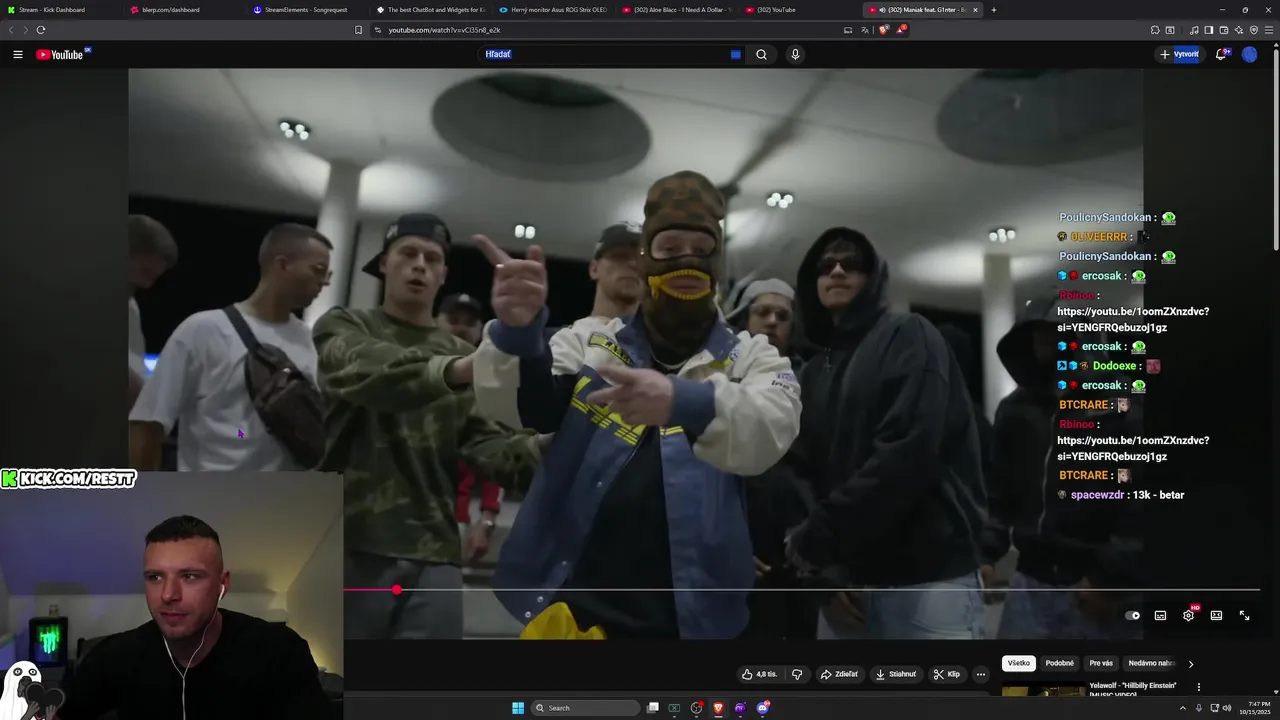This screenshot has width=1280, height=720.
Task: Open the Discord taskbar icon
Action: pyautogui.click(x=762, y=708)
